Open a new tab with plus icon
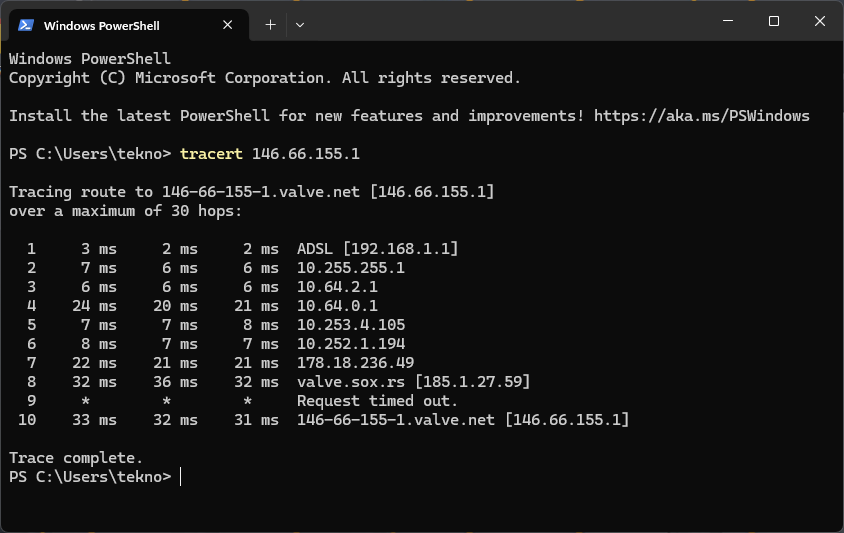Image resolution: width=844 pixels, height=533 pixels. [270, 25]
